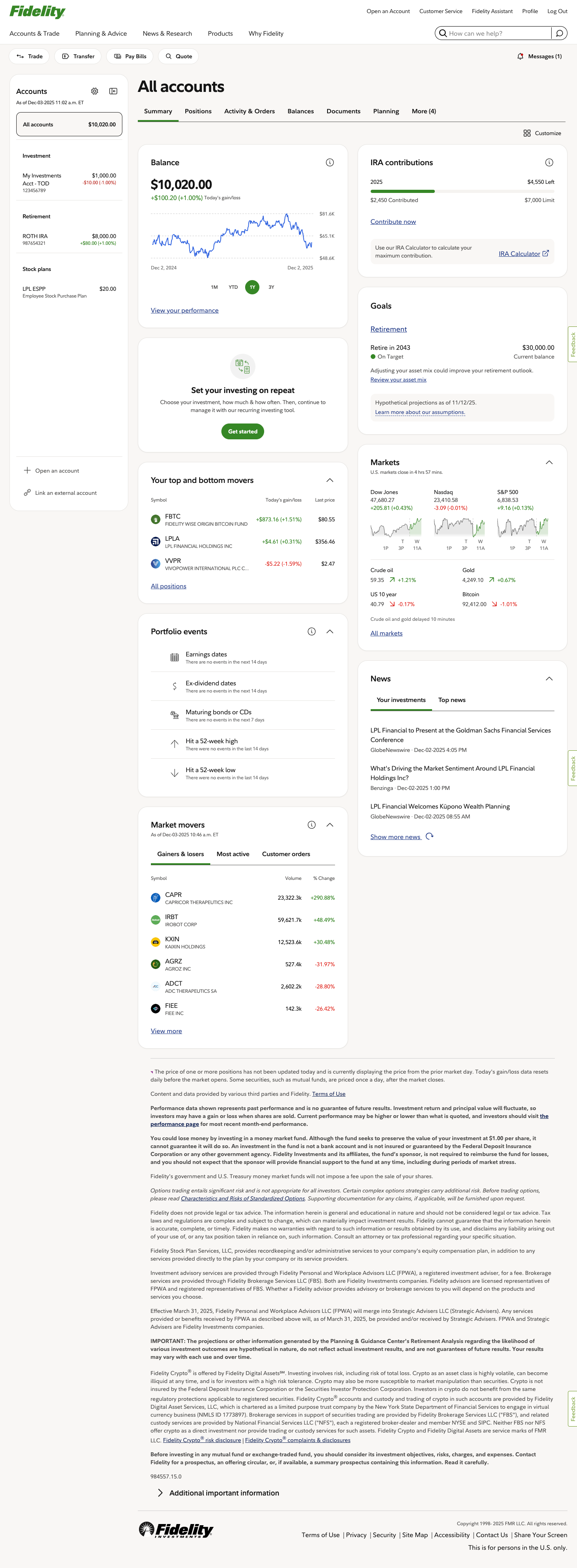
Task: Click the FBTC symbol logo
Action: [x=156, y=519]
